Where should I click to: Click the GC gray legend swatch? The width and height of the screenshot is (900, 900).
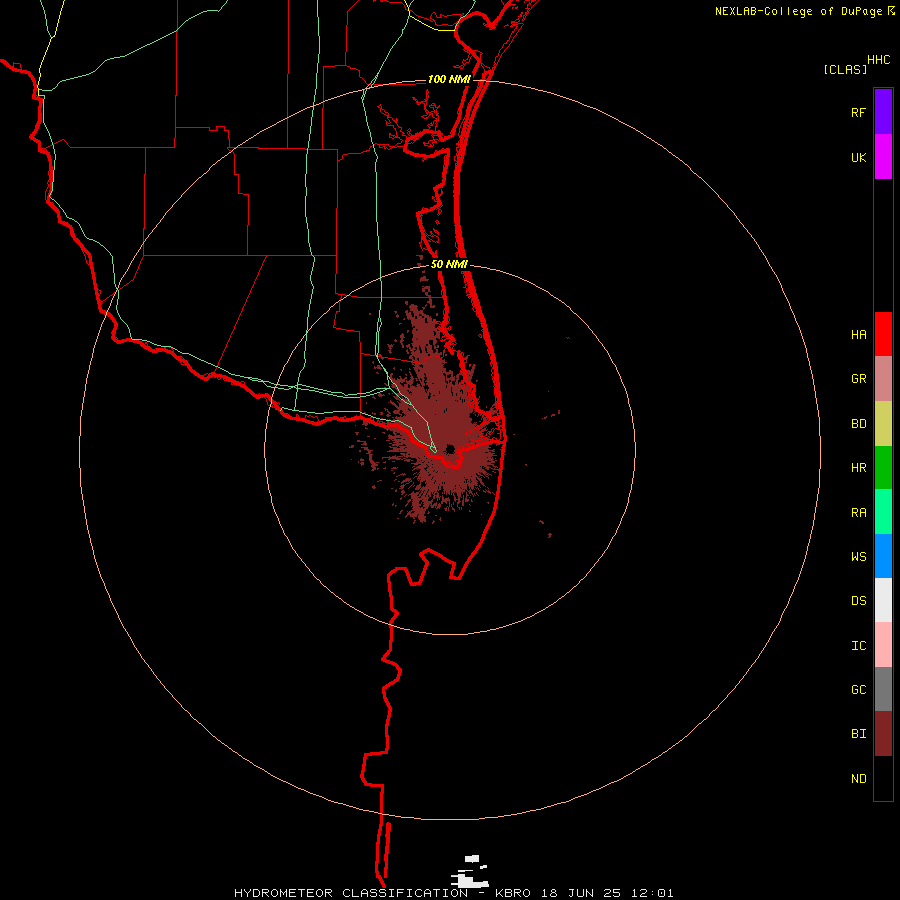(x=883, y=689)
